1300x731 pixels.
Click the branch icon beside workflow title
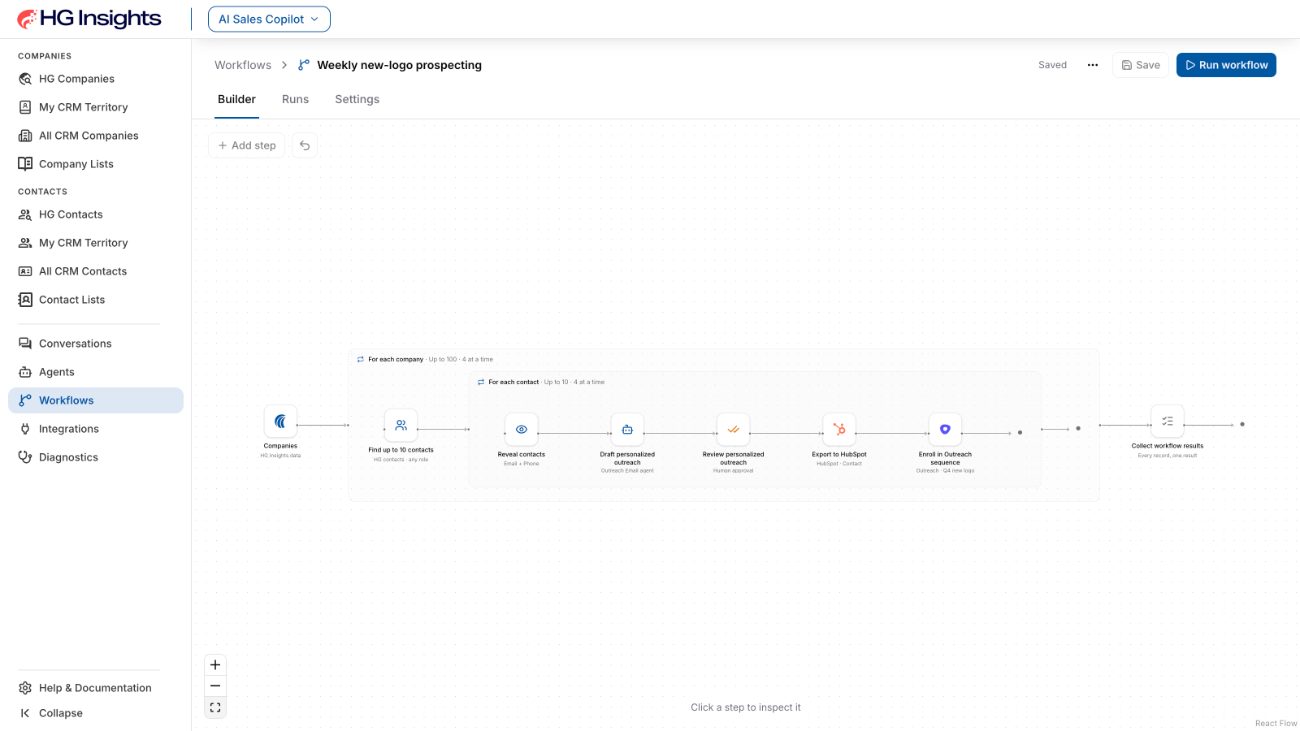click(x=304, y=65)
